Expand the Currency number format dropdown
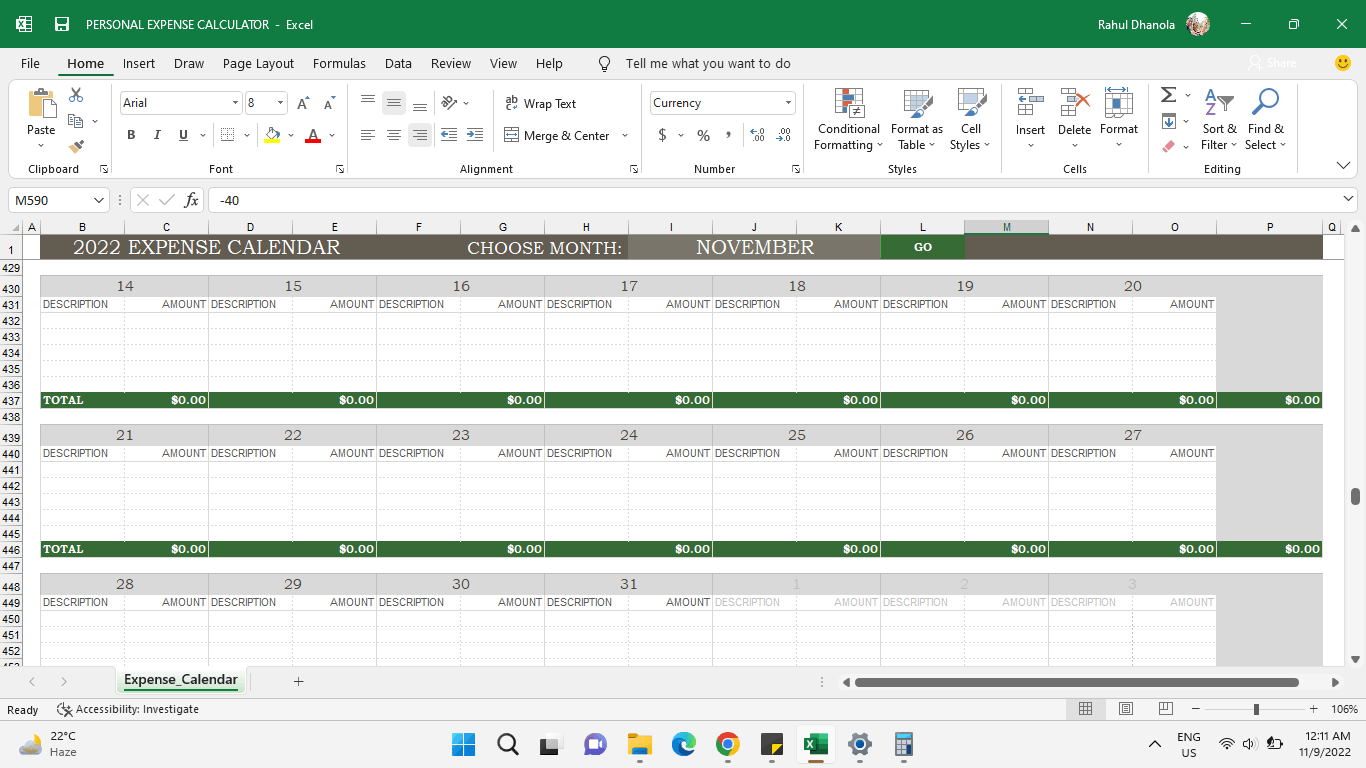The height and width of the screenshot is (768, 1366). point(788,103)
